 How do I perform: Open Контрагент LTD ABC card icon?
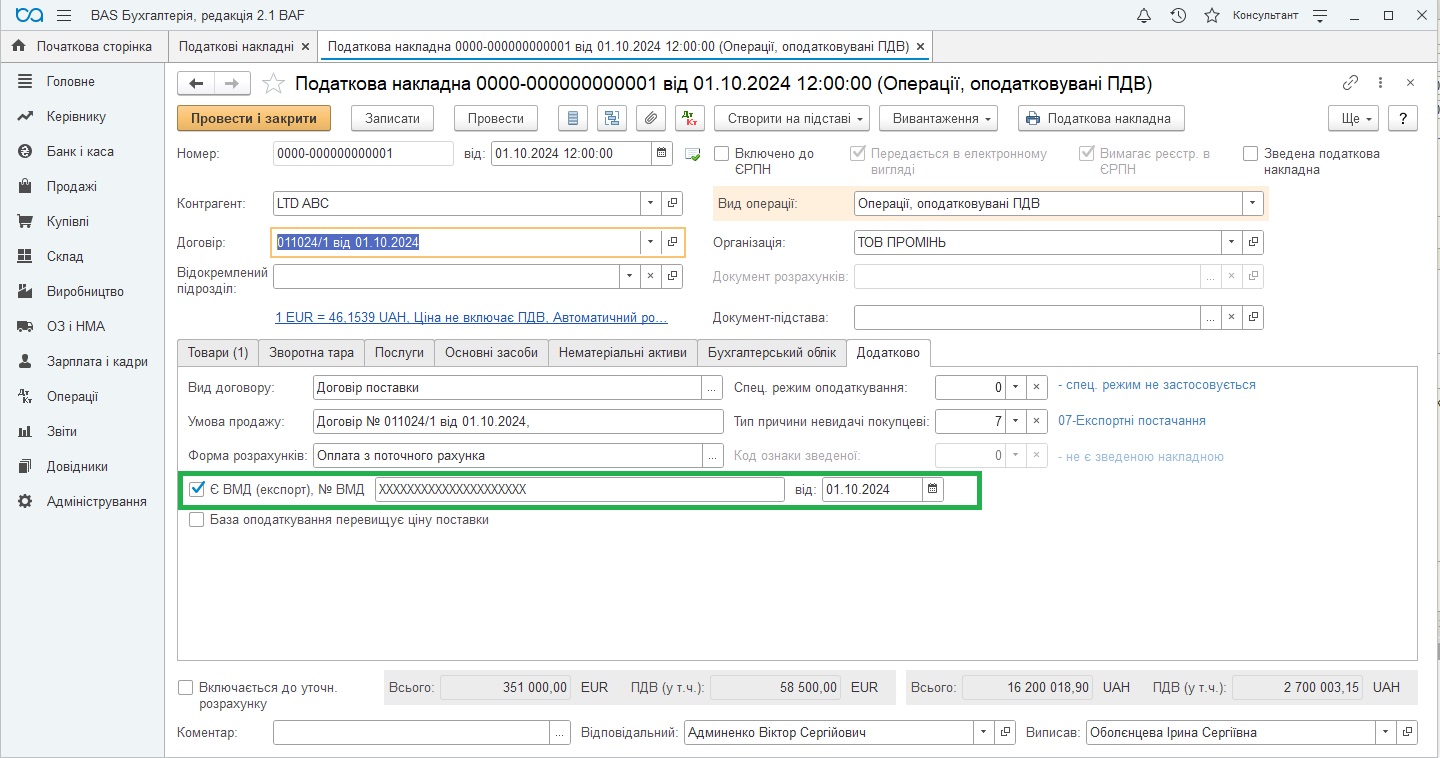673,203
